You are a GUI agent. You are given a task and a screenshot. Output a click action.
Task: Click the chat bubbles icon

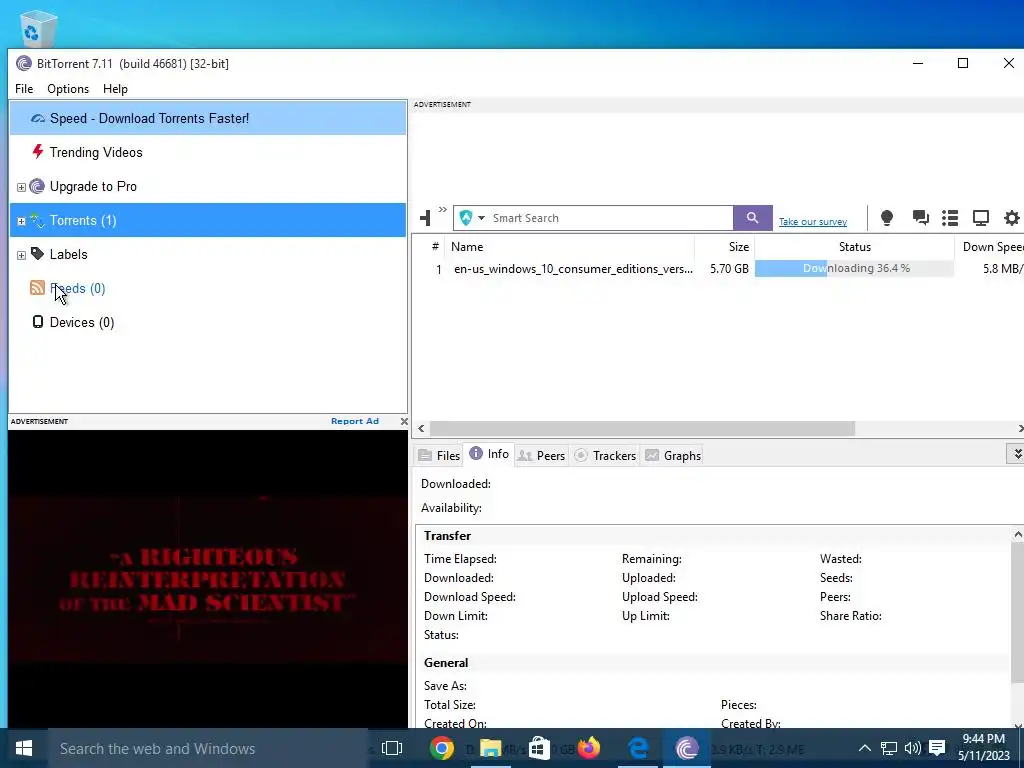point(920,218)
